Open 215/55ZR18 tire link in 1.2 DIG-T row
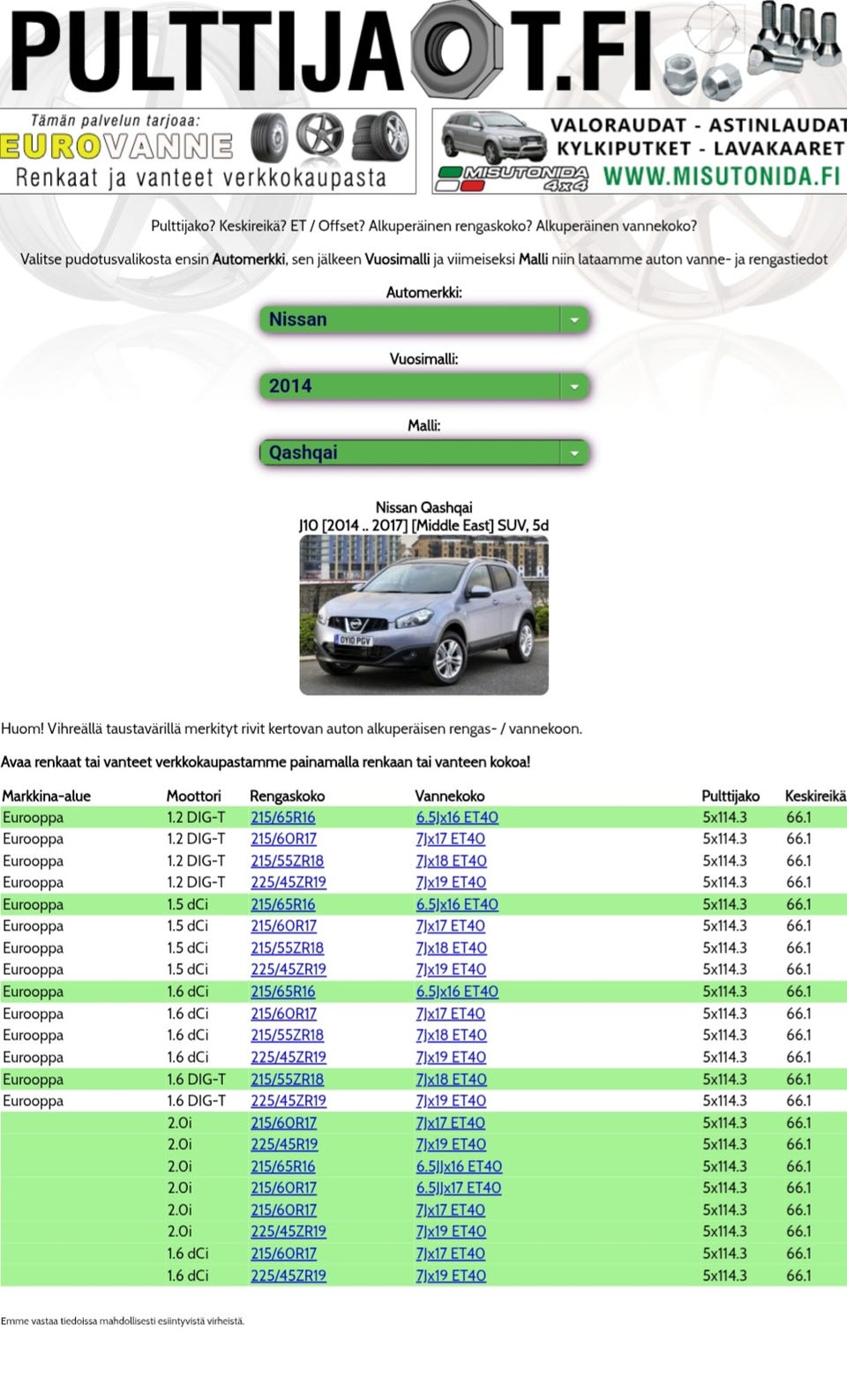The height and width of the screenshot is (1400, 847). 287,861
